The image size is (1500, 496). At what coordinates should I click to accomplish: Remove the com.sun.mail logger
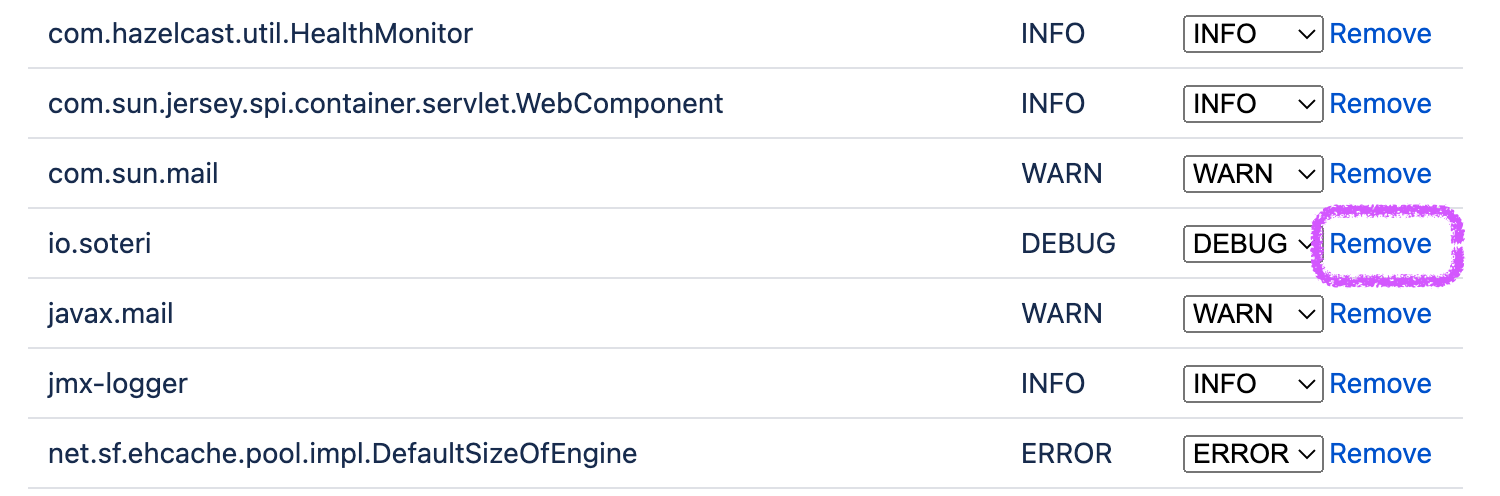point(1380,174)
